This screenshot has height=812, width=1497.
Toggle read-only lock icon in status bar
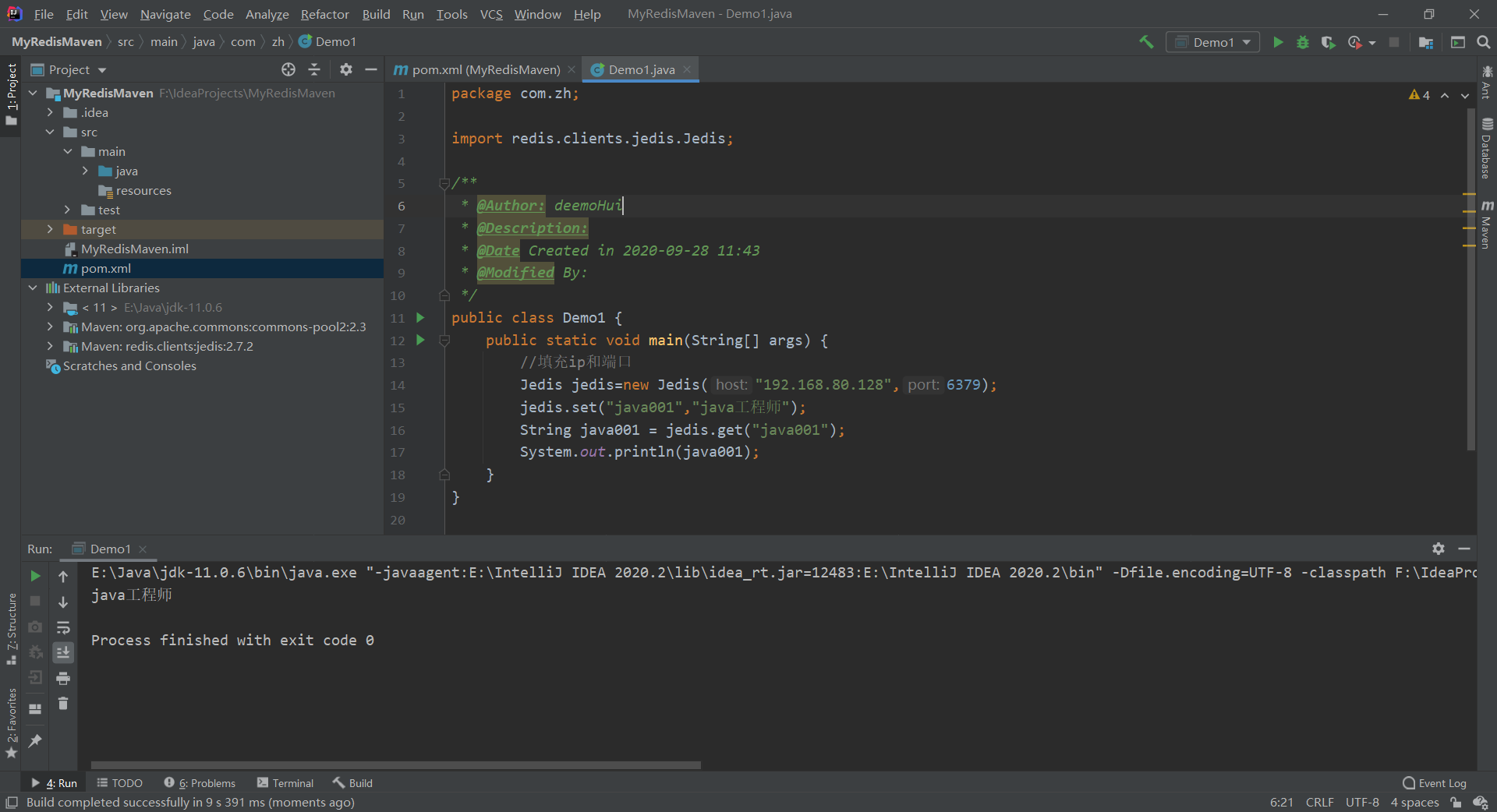1456,802
